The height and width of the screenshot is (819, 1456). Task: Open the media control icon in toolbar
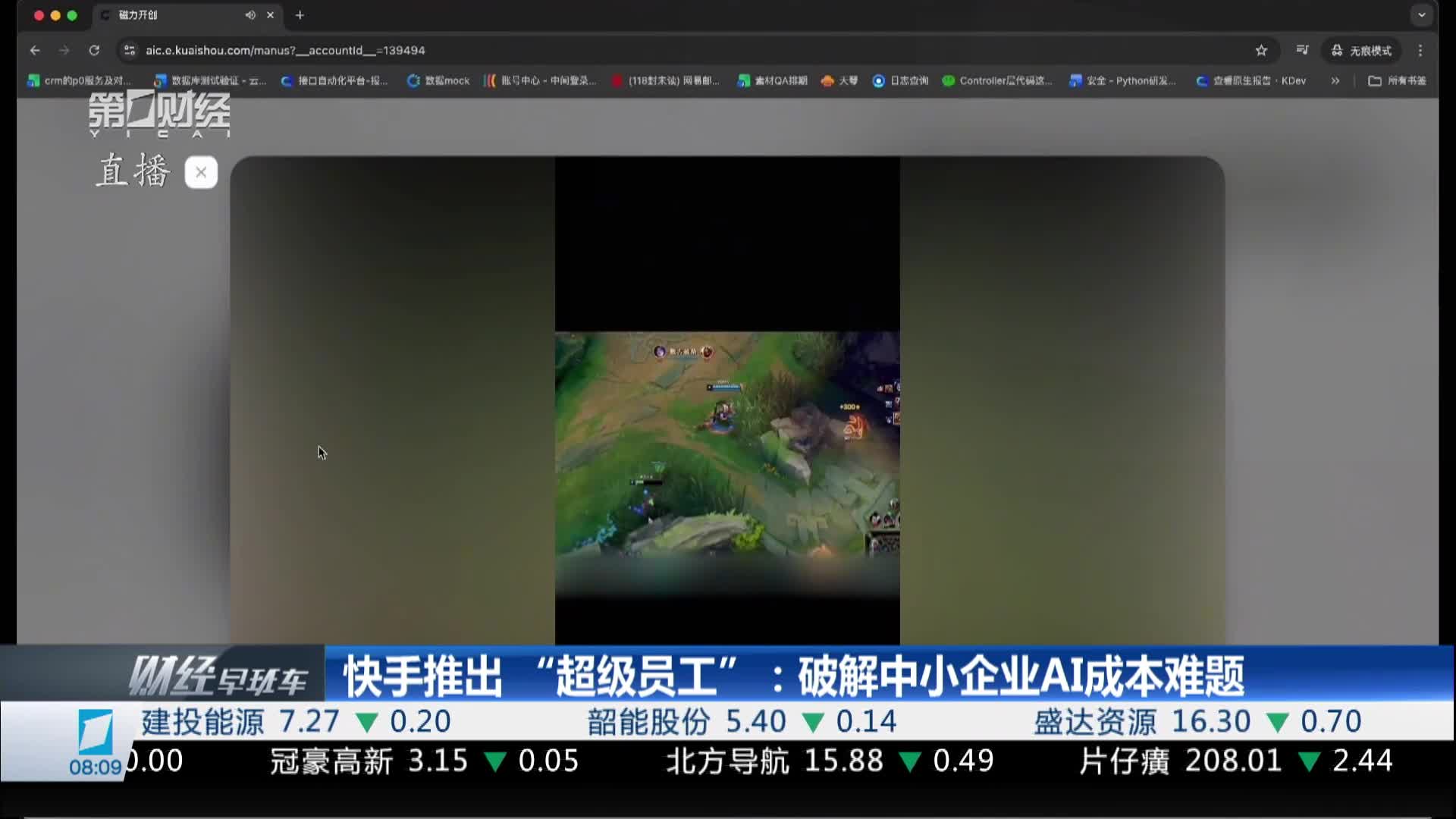click(x=1302, y=50)
